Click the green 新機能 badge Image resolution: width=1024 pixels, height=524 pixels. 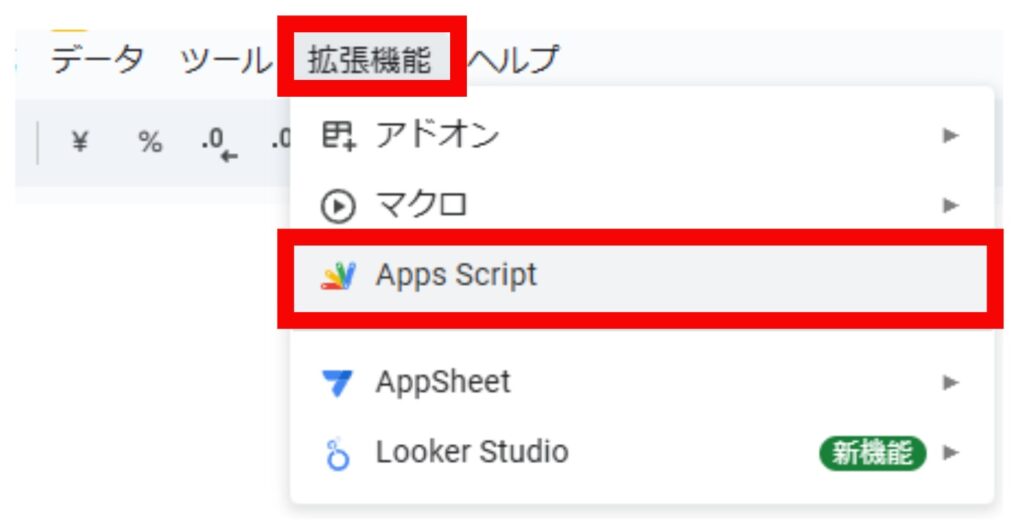872,453
